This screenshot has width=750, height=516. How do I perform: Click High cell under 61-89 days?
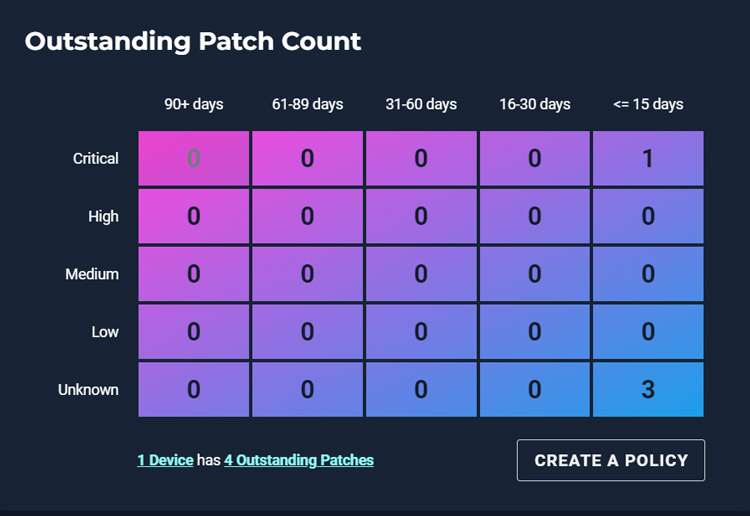point(307,216)
